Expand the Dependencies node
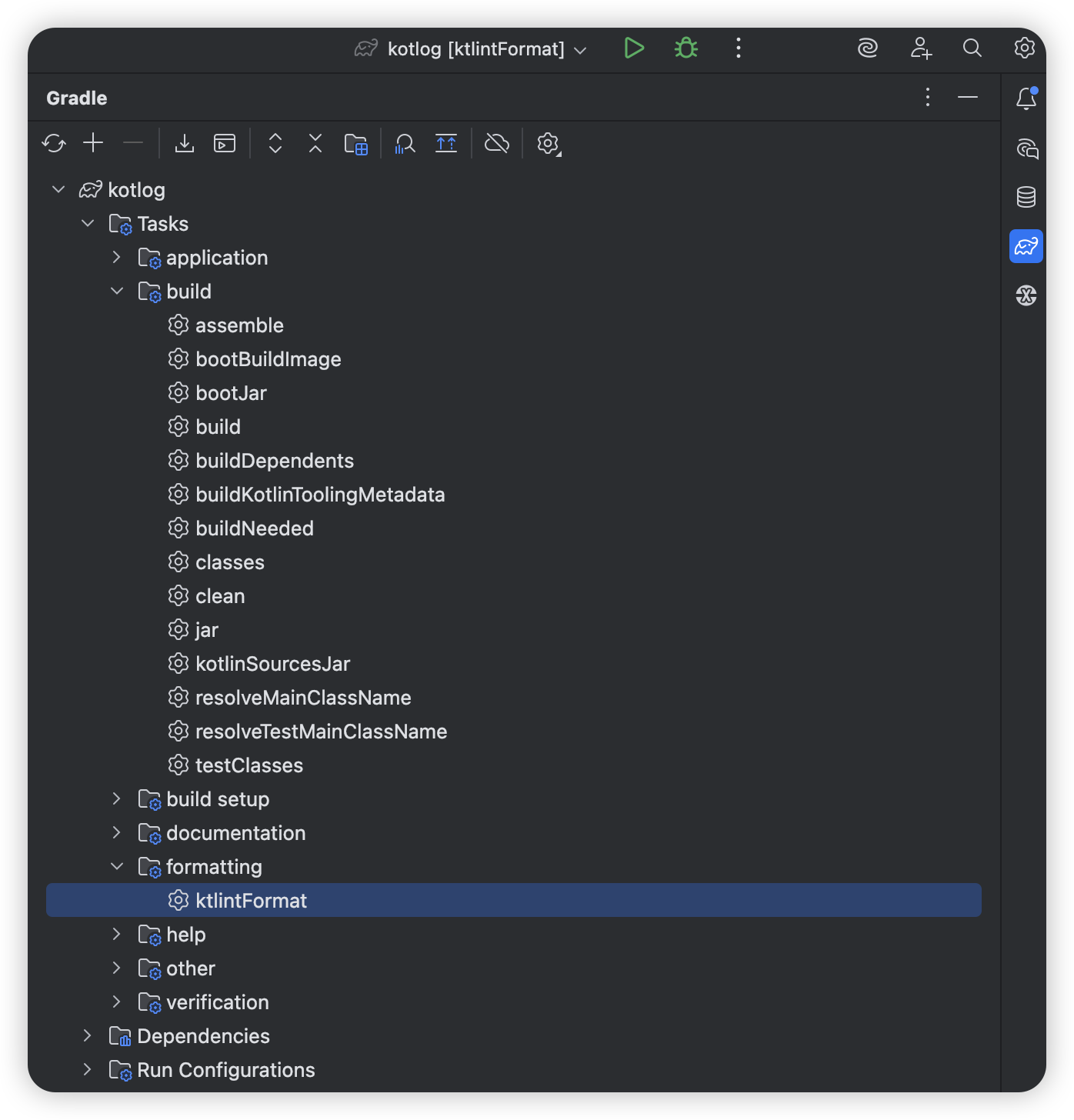Viewport: 1074px width, 1120px height. 87,1035
